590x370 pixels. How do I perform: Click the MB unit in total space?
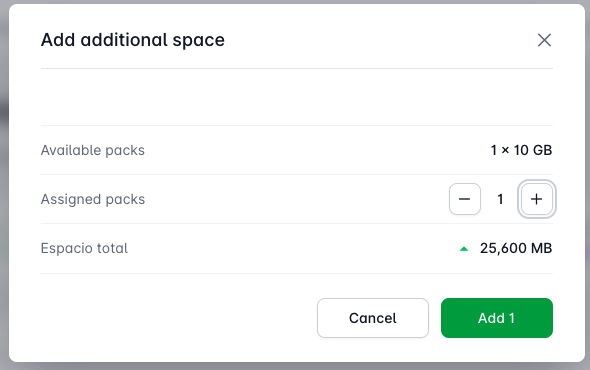point(541,248)
